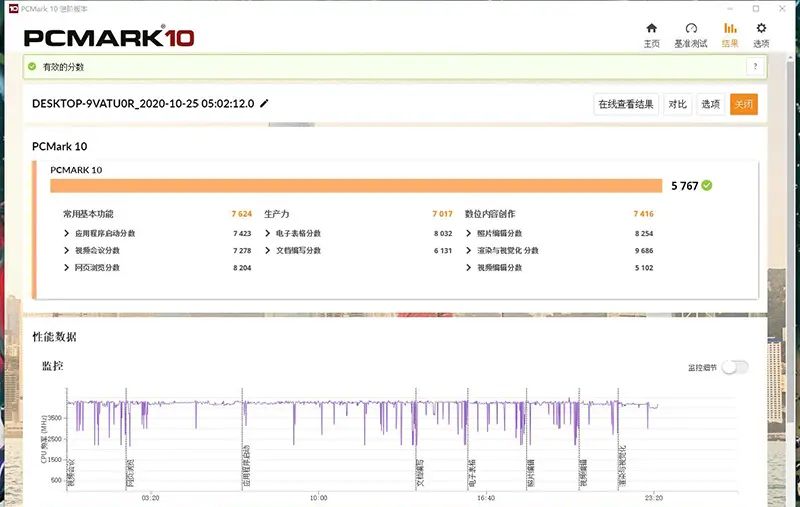The height and width of the screenshot is (507, 800).
Task: Click the pencil icon to rename result
Action: point(264,104)
